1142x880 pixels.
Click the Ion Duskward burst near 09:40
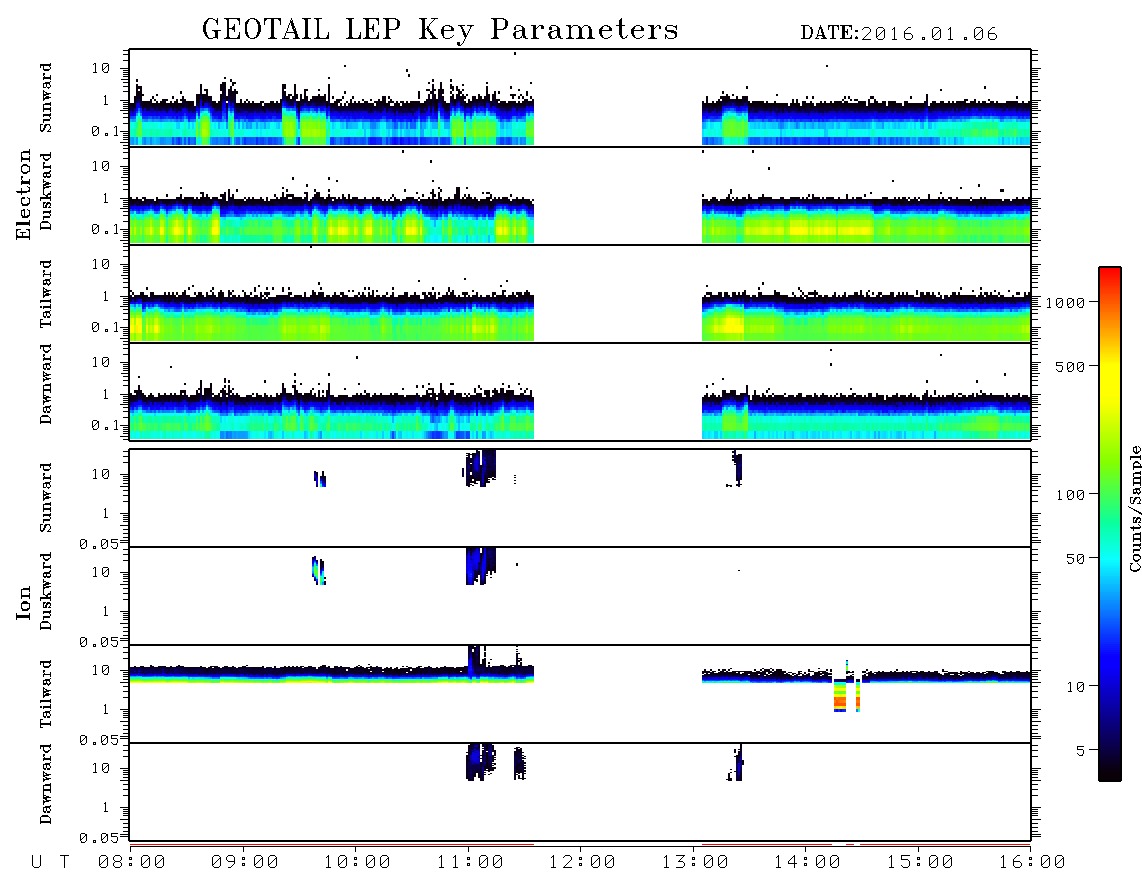(318, 570)
